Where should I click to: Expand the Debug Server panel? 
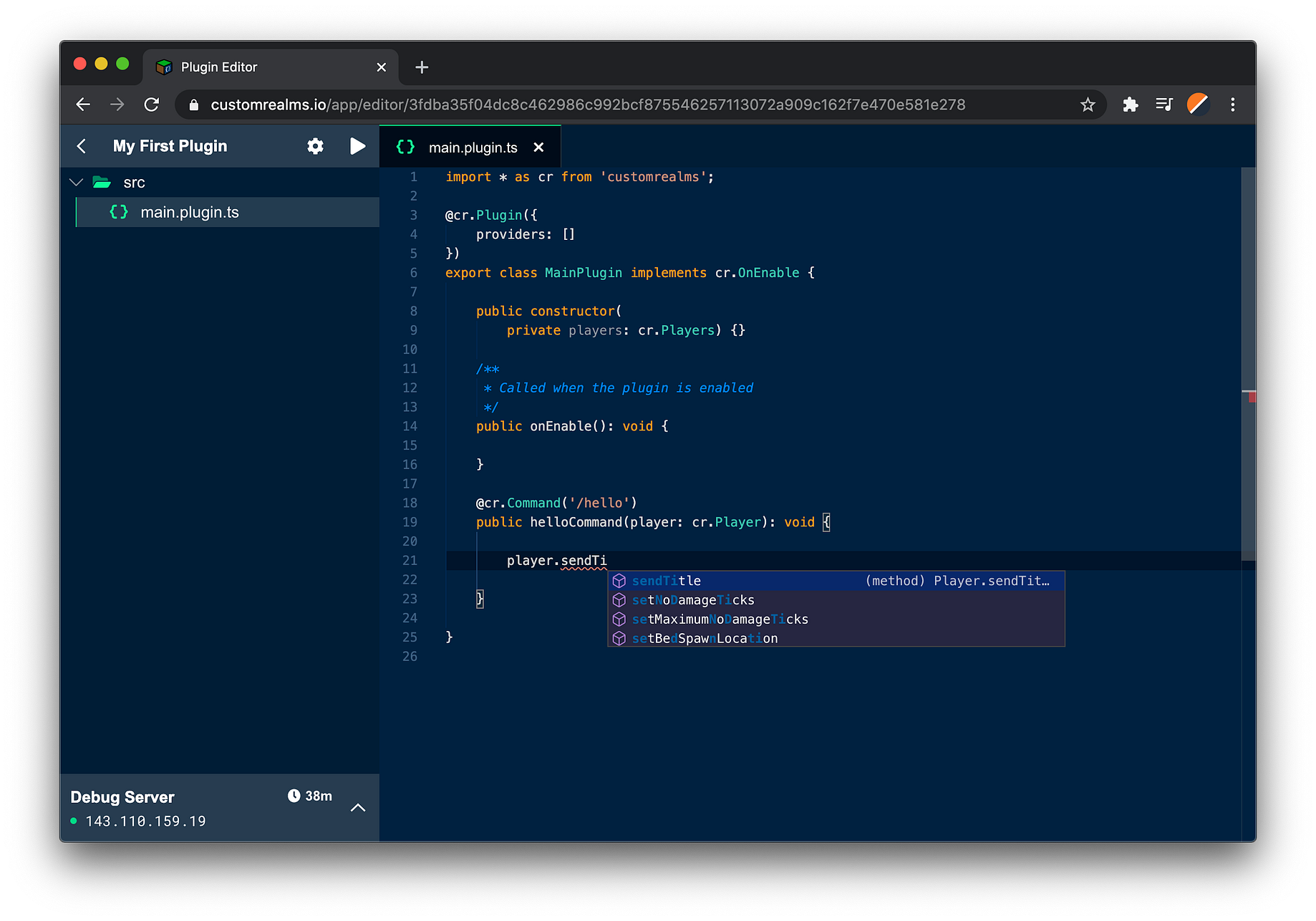358,808
